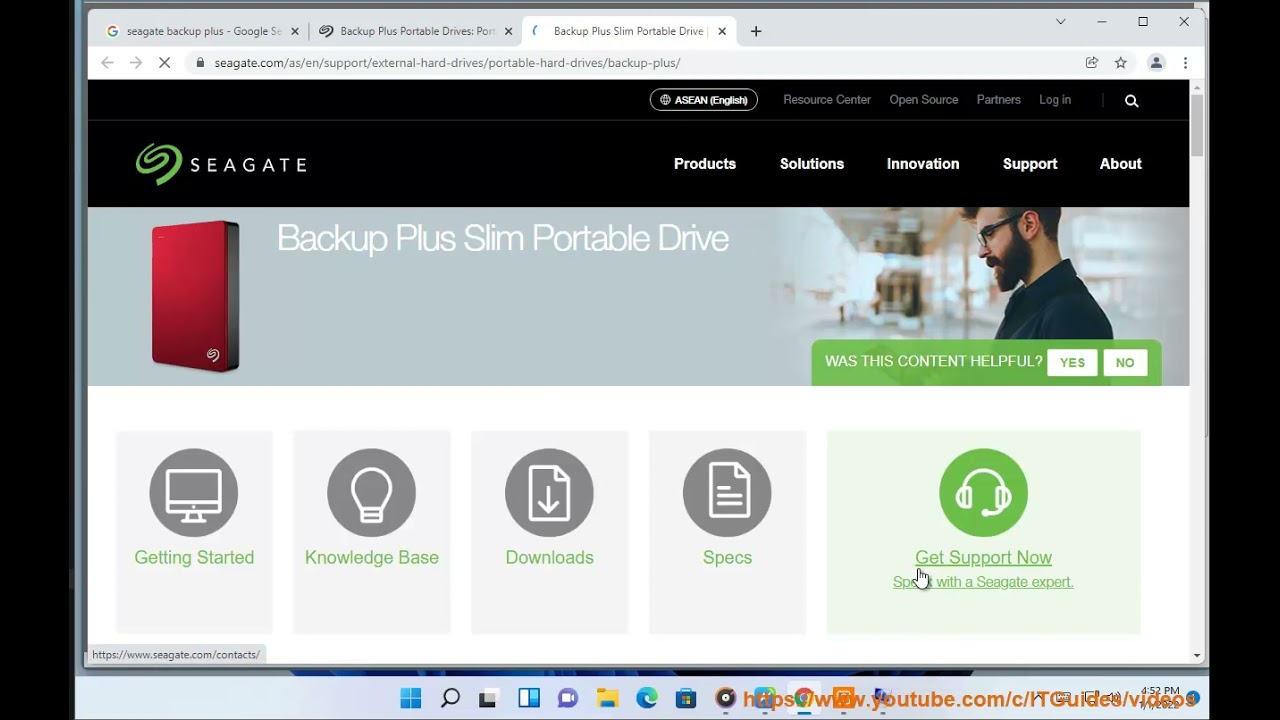Open Windows taskbar search

(450, 698)
